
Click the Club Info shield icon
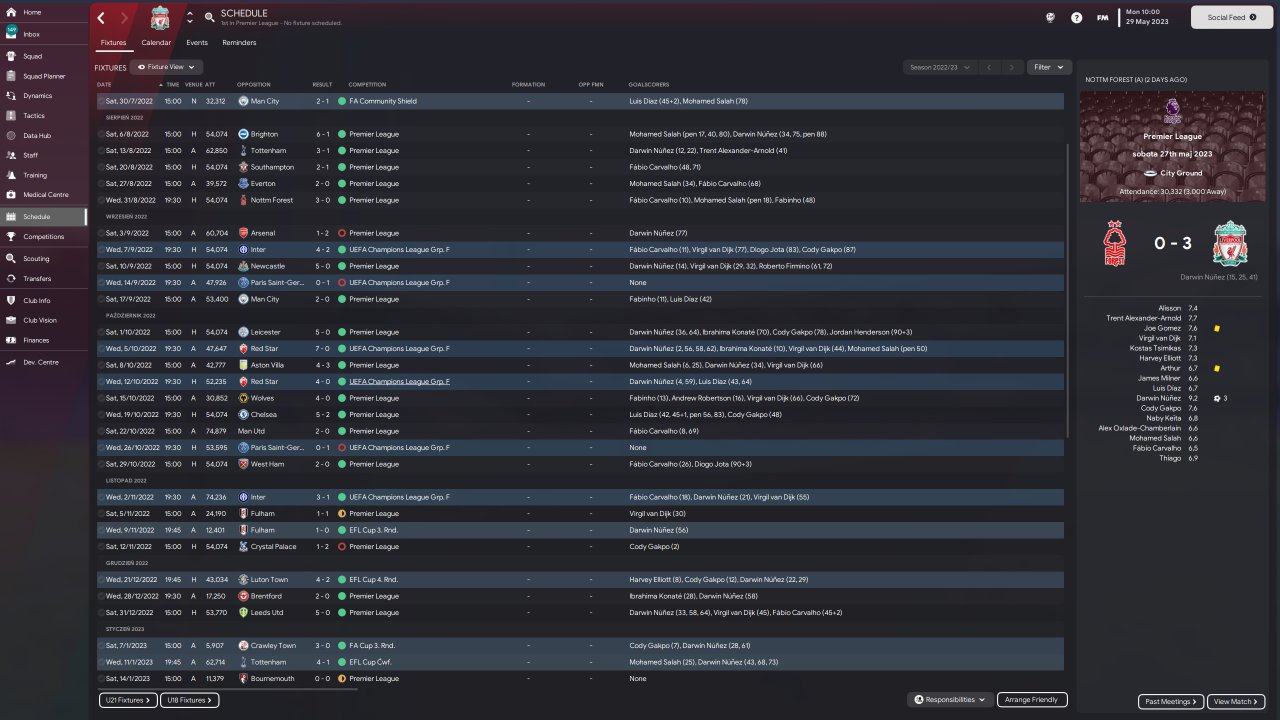click(x=10, y=300)
